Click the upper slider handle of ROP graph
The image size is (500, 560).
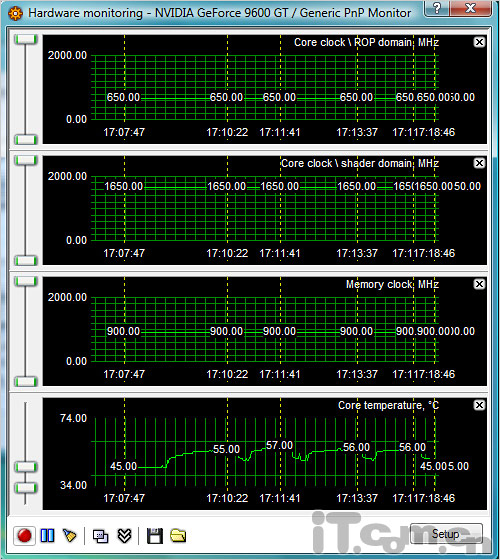point(26,39)
